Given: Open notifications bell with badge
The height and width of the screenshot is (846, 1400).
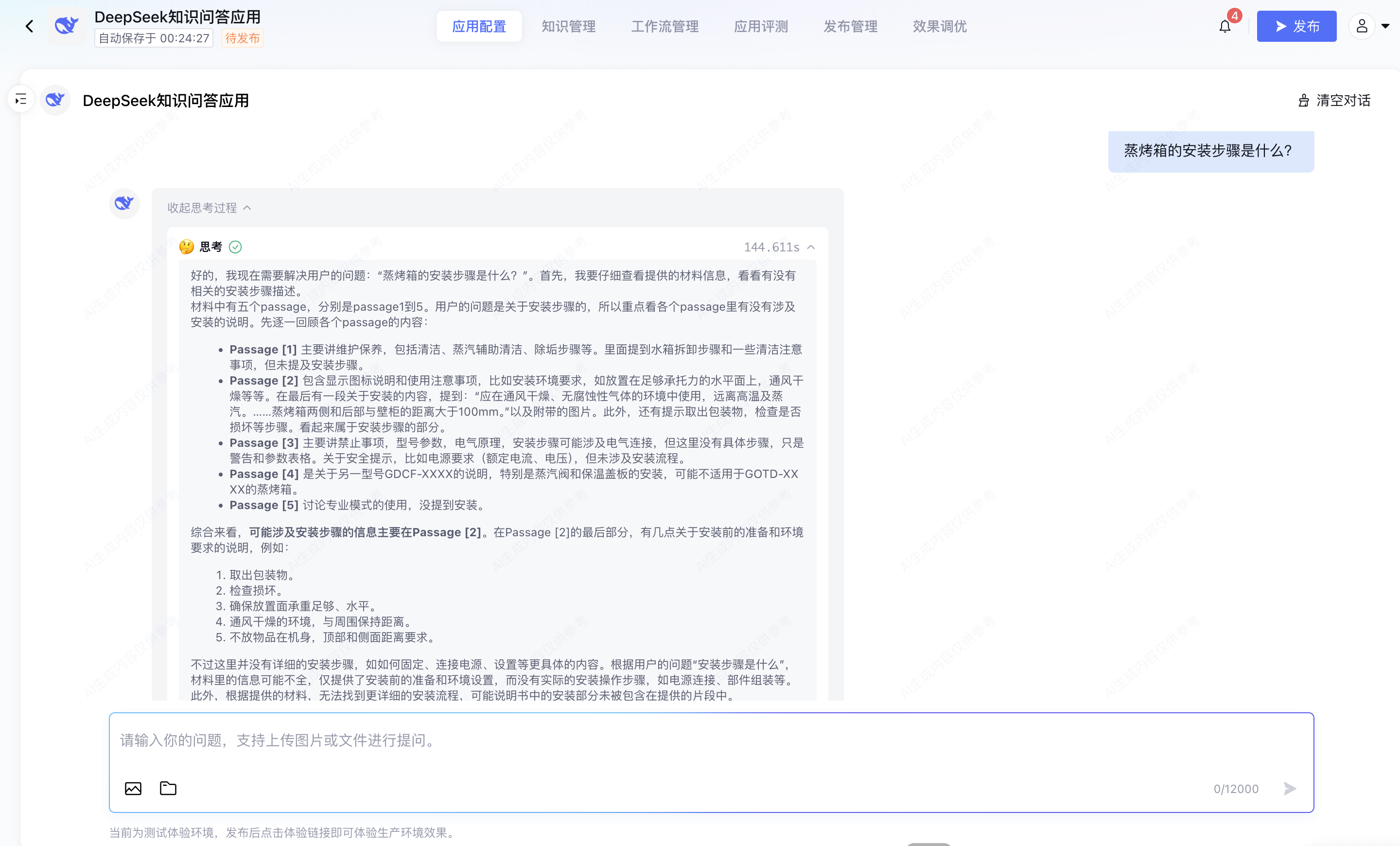Looking at the screenshot, I should coord(1225,26).
